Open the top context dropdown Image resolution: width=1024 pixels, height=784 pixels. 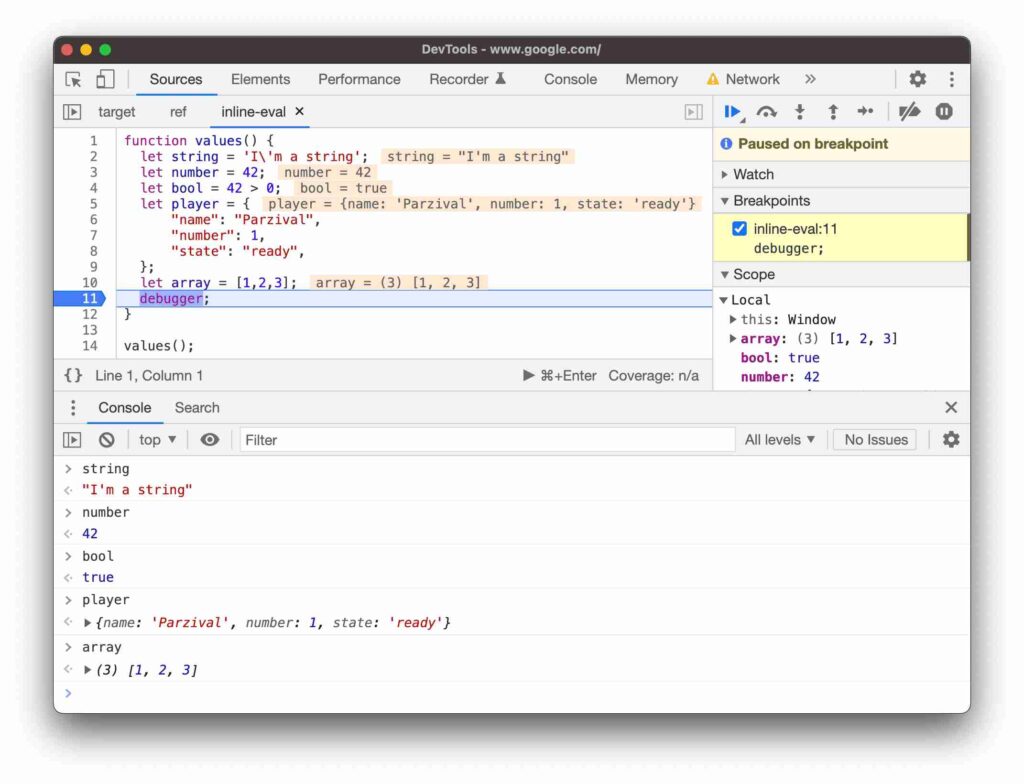[x=157, y=440]
